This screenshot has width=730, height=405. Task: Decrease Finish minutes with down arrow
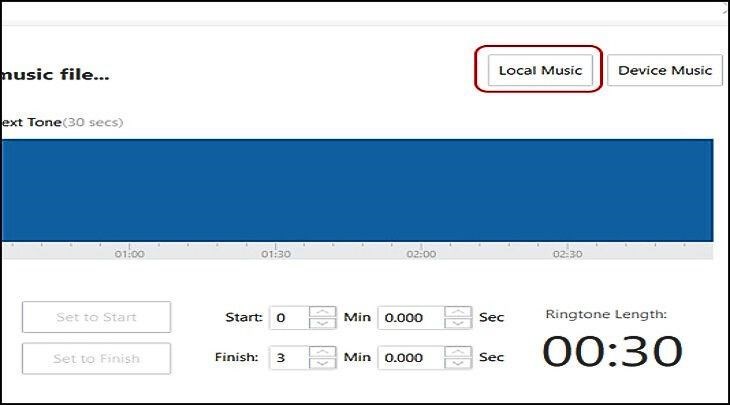[x=323, y=364]
